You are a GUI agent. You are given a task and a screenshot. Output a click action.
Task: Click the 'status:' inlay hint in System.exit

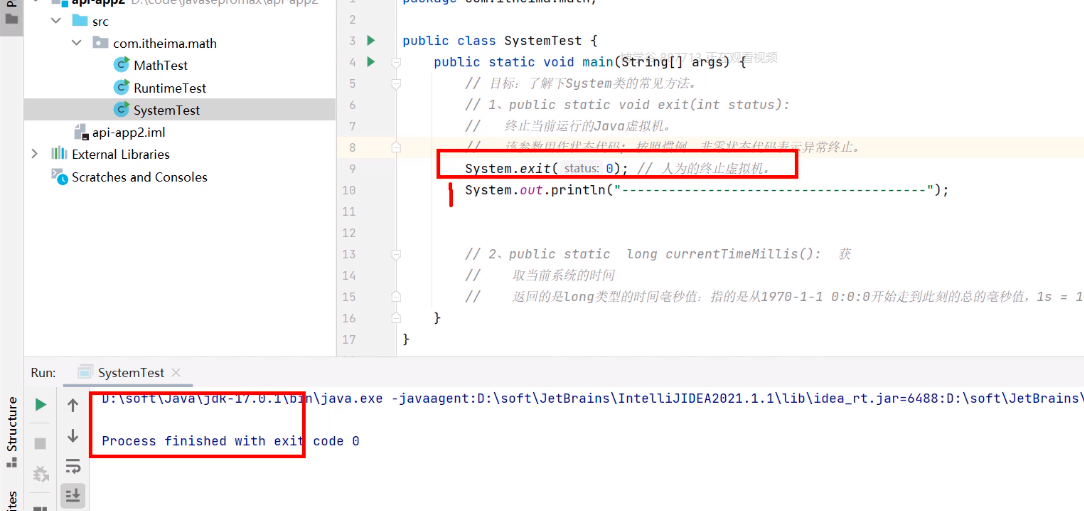[580, 168]
